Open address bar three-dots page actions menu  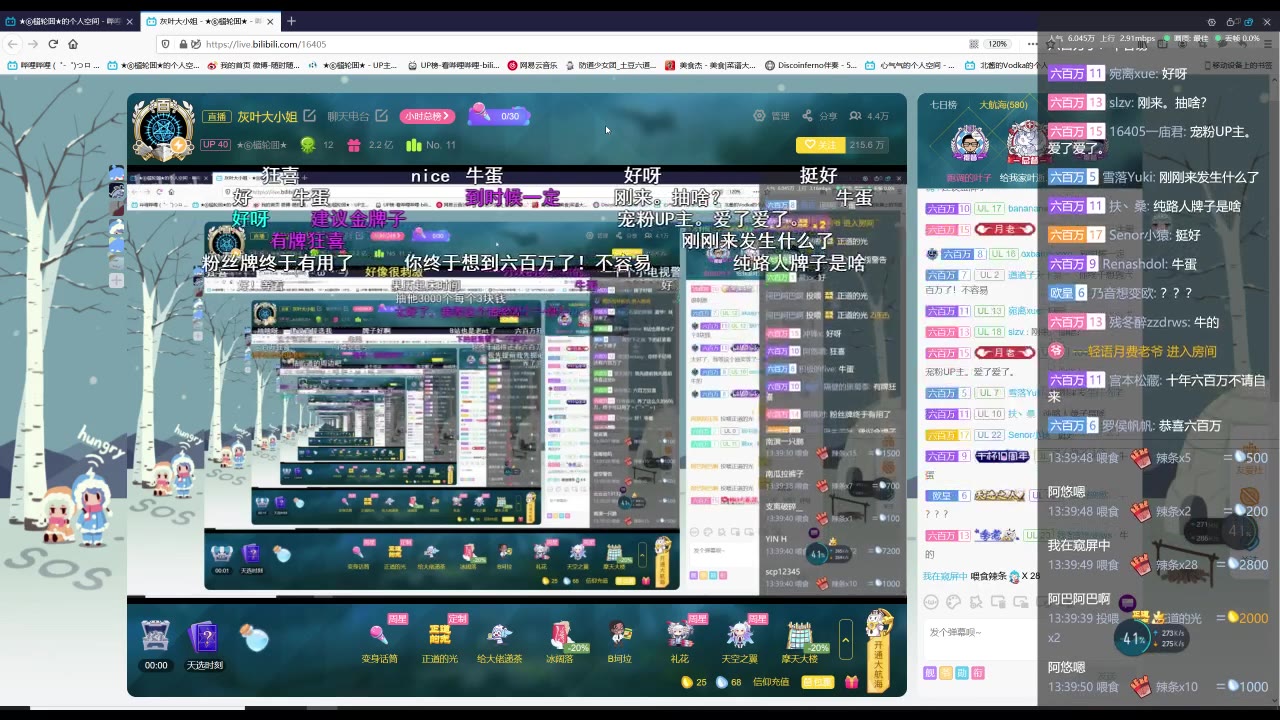[1032, 44]
